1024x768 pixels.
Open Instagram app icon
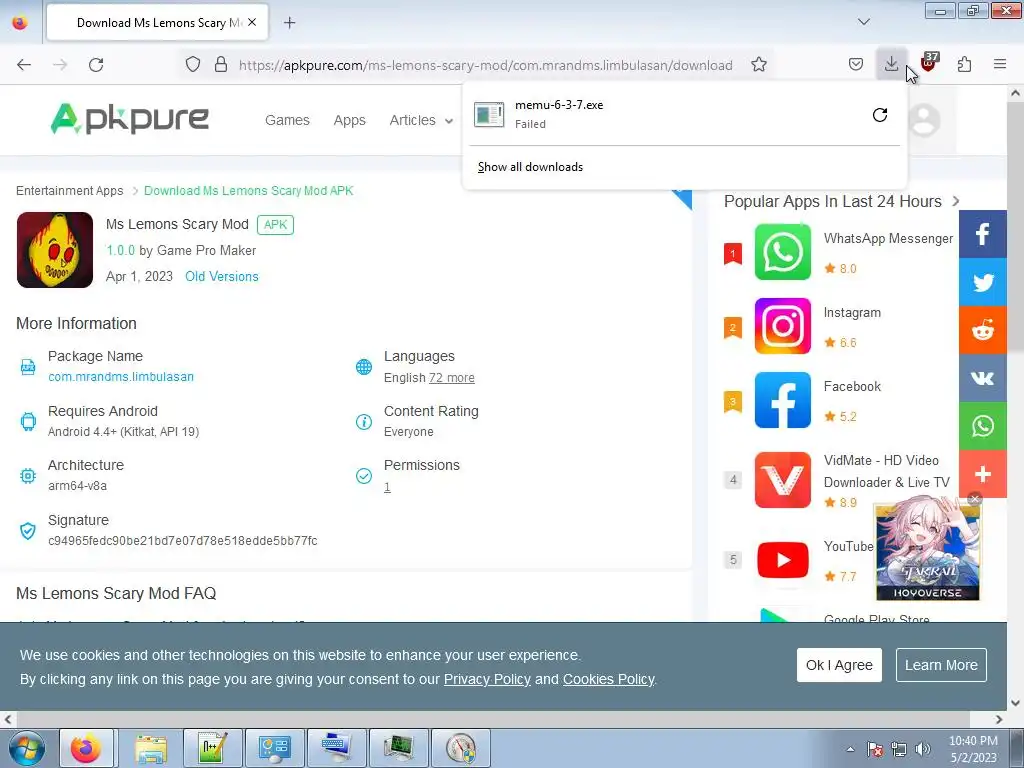pos(782,326)
